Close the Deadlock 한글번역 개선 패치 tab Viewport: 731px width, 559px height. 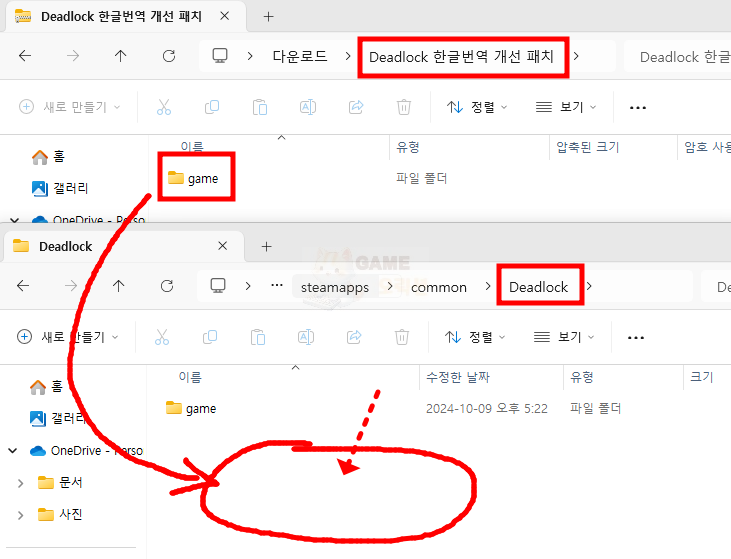pos(225,16)
